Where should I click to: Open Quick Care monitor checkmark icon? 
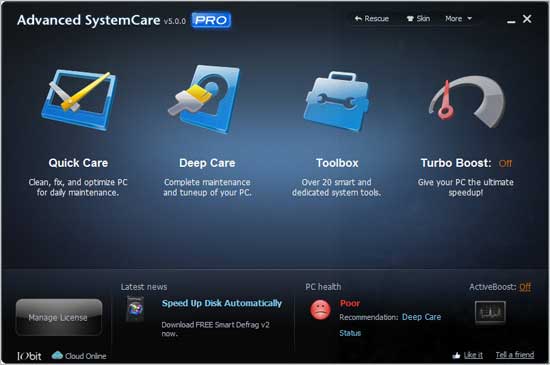click(x=79, y=100)
